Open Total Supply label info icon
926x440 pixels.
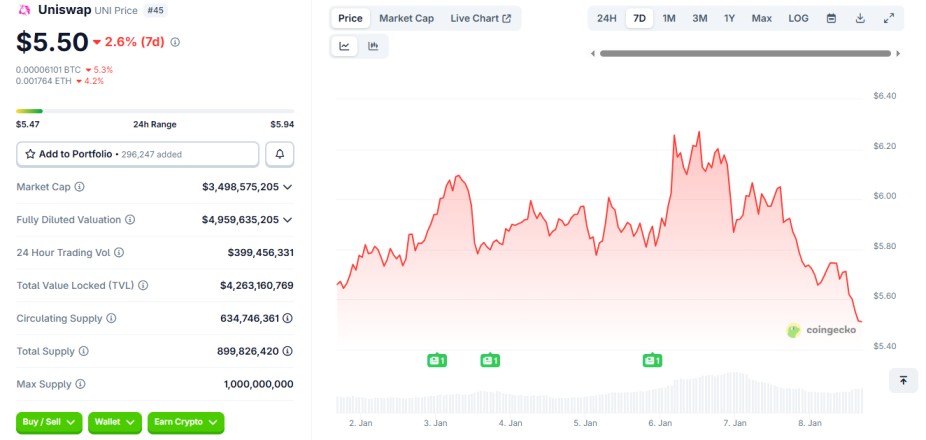click(84, 351)
